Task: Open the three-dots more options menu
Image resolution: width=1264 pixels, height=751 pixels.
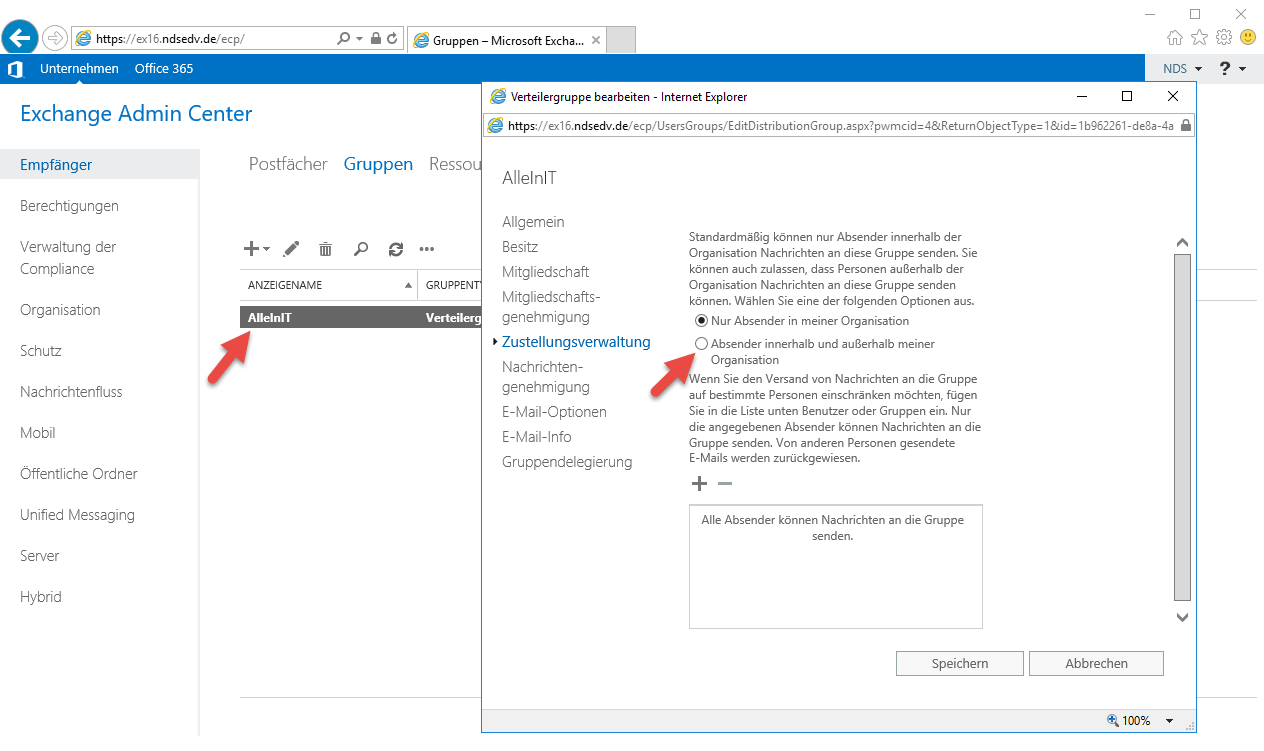Action: pyautogui.click(x=427, y=249)
